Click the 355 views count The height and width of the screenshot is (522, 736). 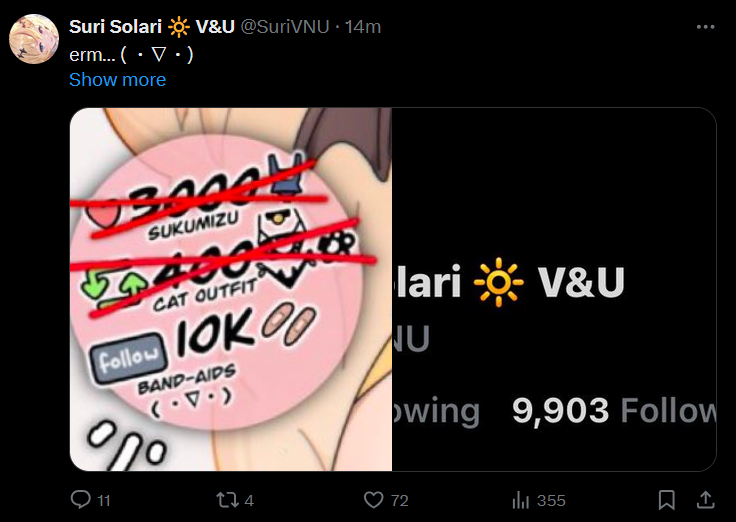(551, 501)
